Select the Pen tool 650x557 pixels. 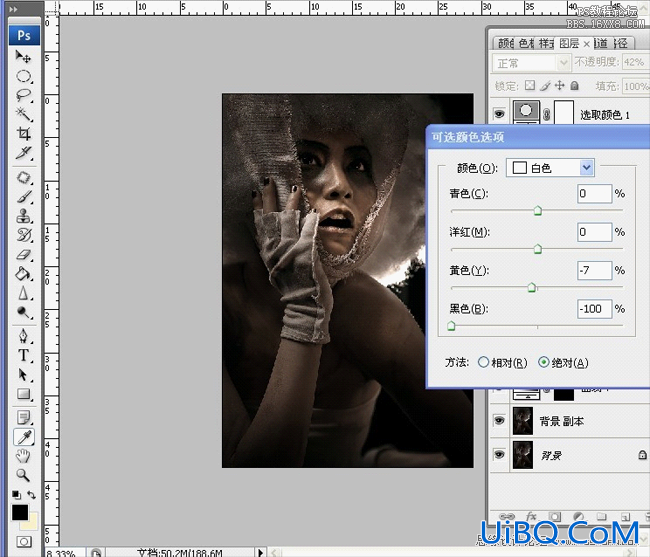coord(23,336)
